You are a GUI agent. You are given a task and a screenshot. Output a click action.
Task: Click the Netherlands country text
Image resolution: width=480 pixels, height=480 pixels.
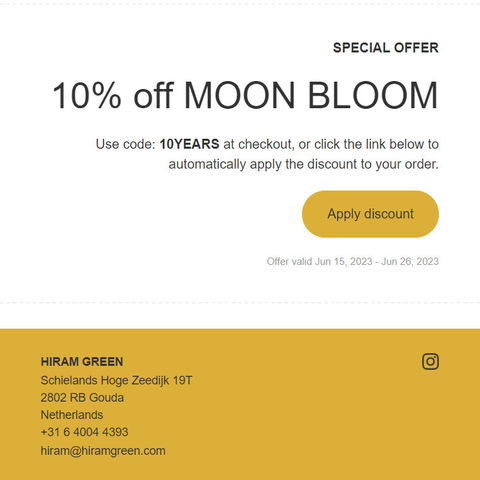(x=72, y=415)
